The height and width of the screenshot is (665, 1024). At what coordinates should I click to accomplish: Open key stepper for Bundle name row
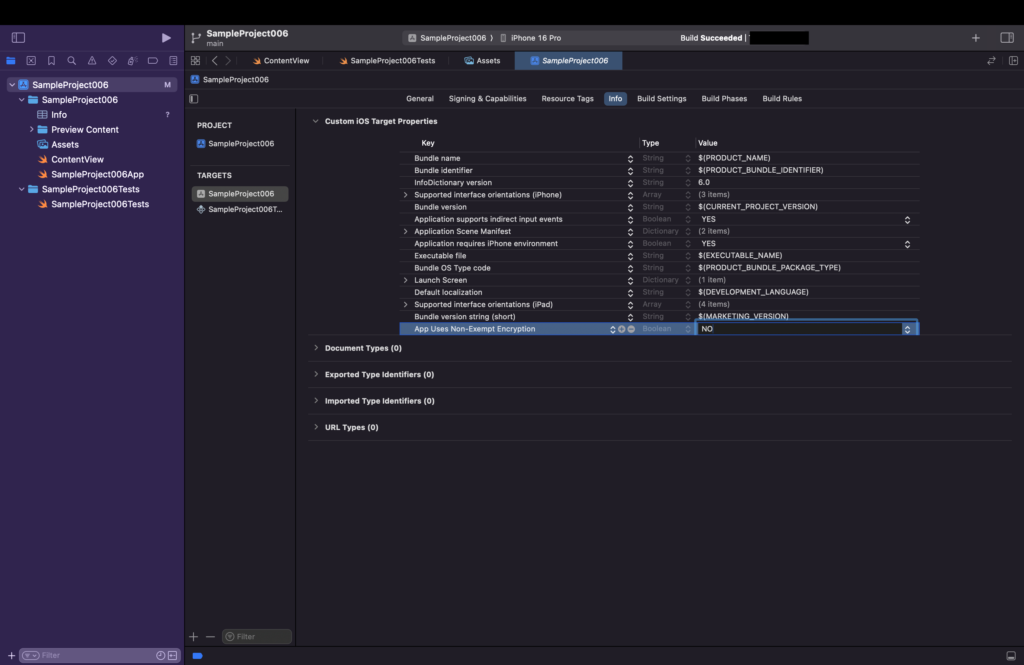pos(630,158)
